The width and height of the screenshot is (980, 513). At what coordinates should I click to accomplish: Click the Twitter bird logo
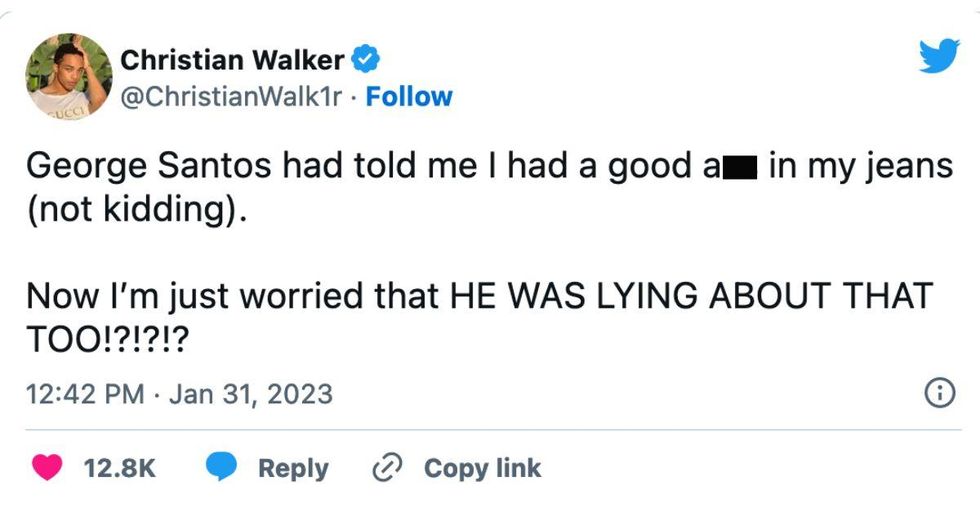pos(938,55)
